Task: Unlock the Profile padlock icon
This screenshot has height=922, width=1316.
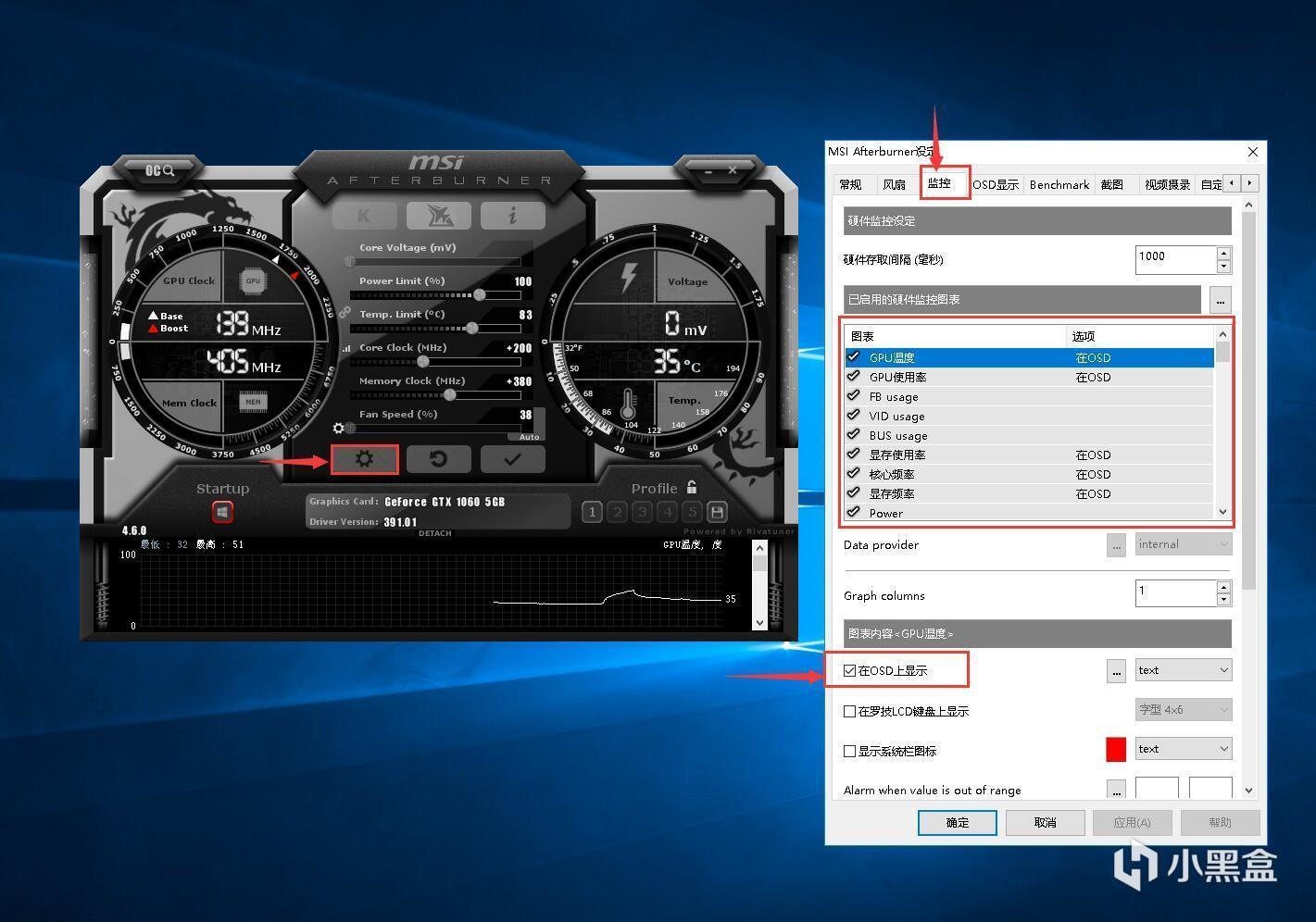Action: [x=692, y=487]
